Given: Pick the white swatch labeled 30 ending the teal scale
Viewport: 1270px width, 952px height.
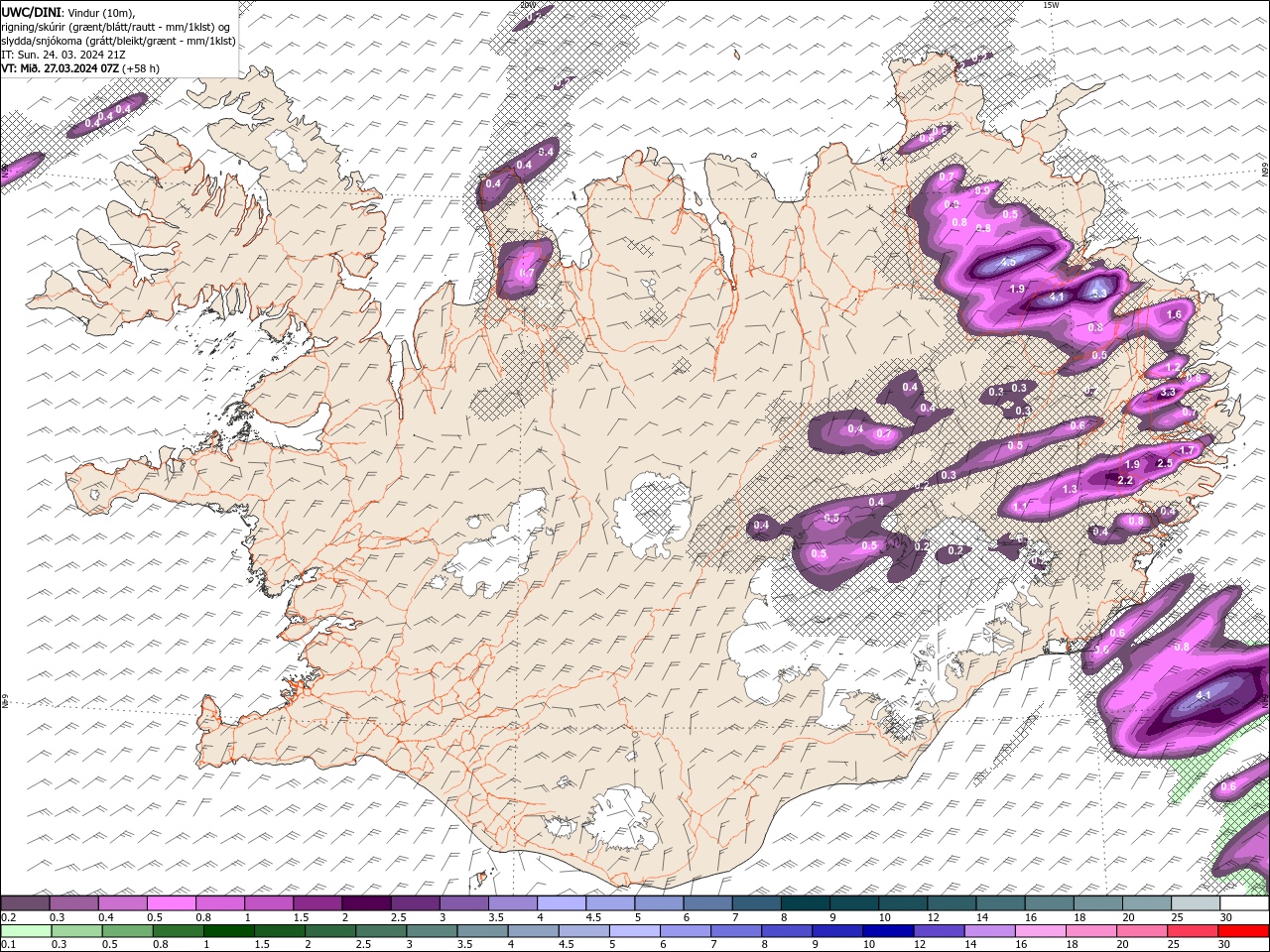Looking at the screenshot, I should tap(1245, 903).
